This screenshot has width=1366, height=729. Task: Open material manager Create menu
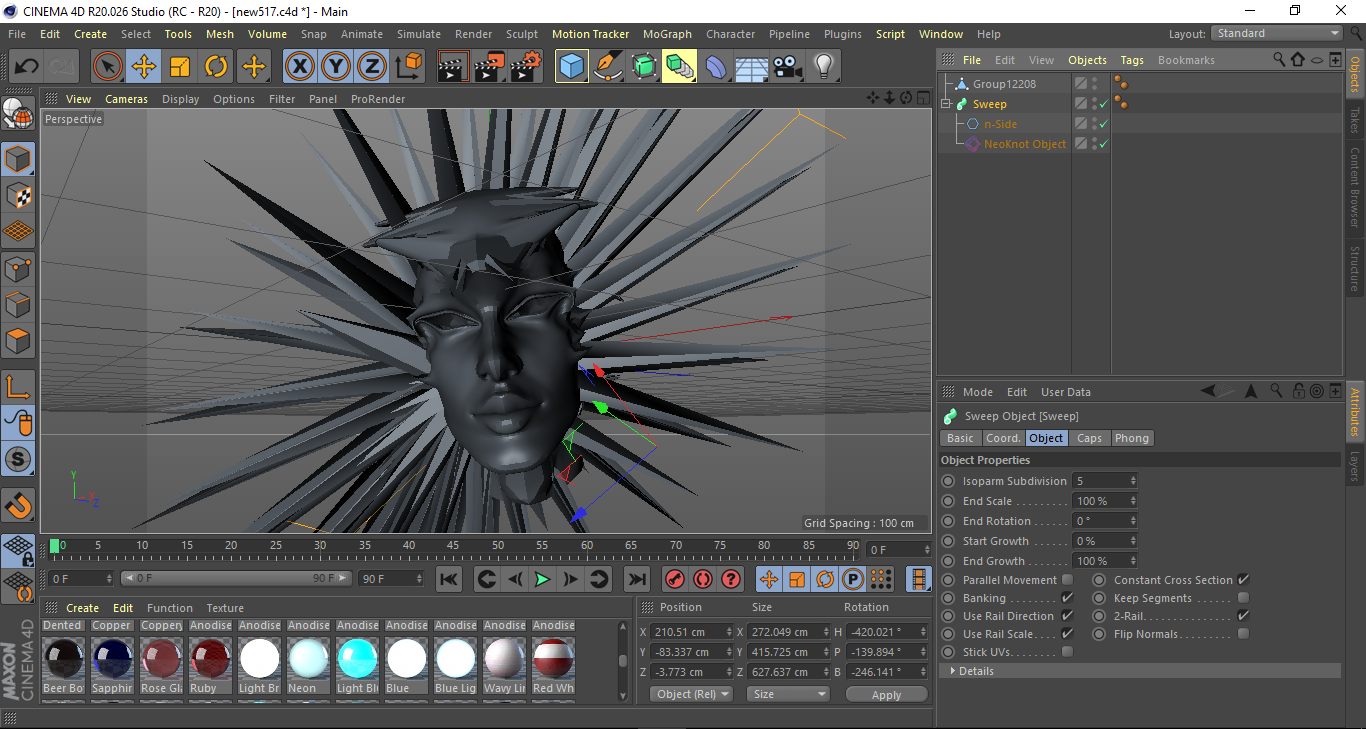point(82,608)
